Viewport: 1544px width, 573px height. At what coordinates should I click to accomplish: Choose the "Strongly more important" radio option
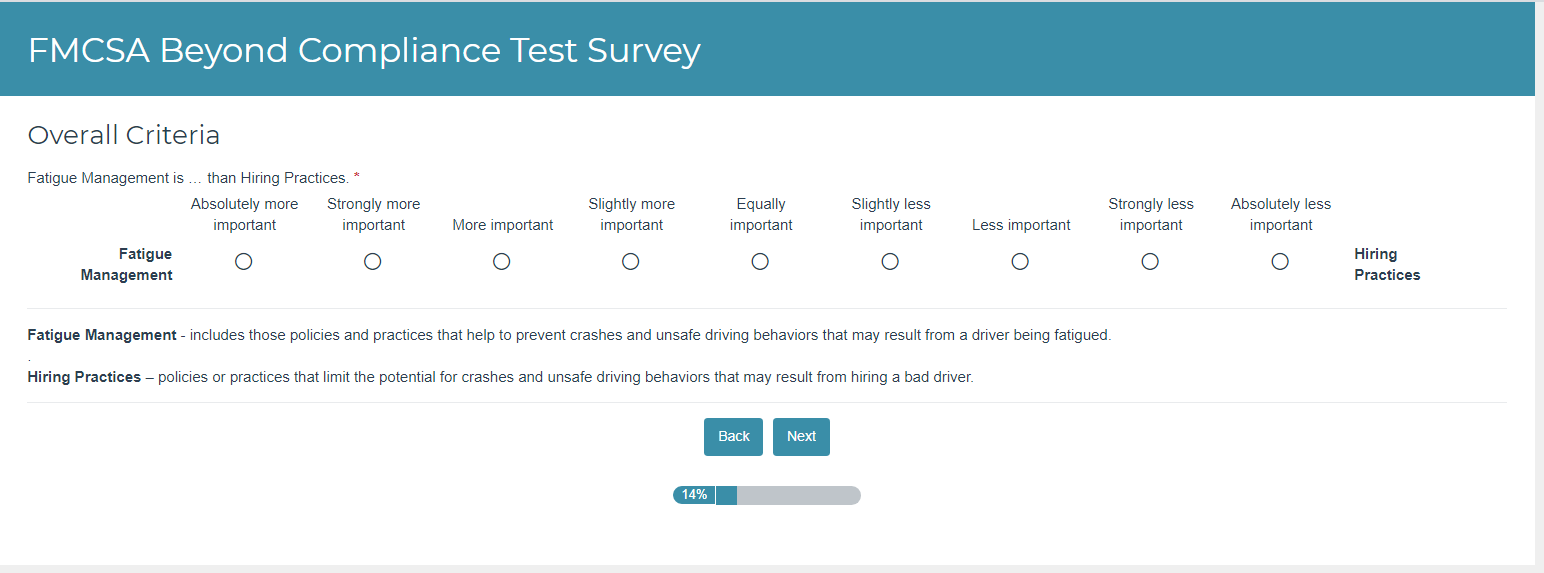coord(373,261)
